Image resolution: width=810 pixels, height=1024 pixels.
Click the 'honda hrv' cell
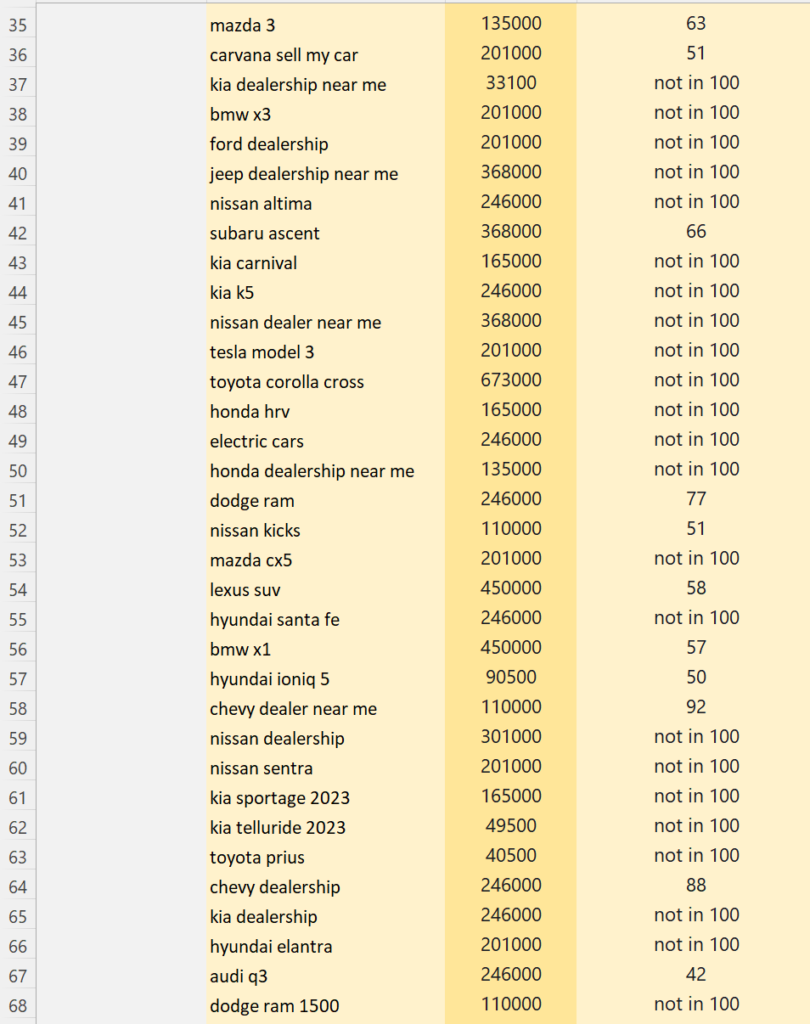point(325,411)
